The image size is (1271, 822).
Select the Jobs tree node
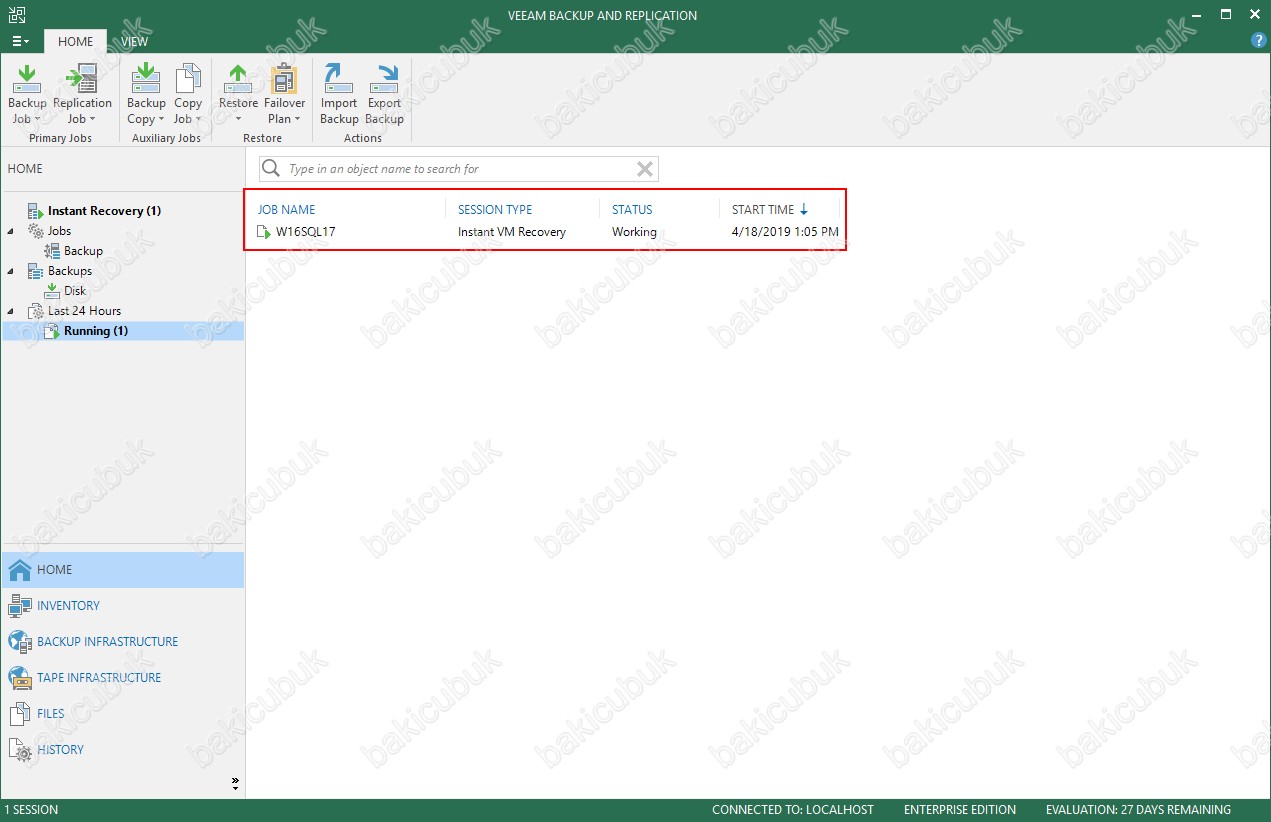click(x=59, y=231)
